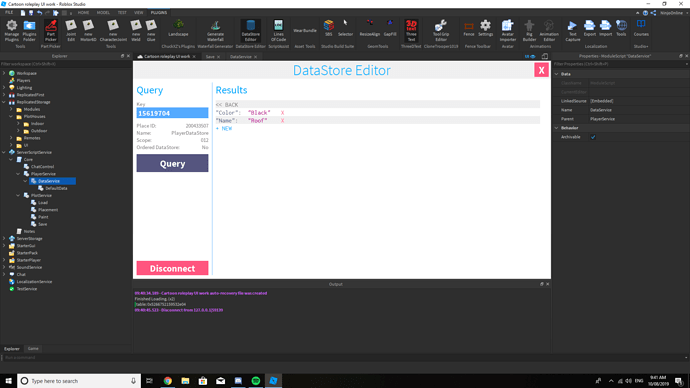
Task: Click the Filter workspace search box
Action: coord(65,64)
